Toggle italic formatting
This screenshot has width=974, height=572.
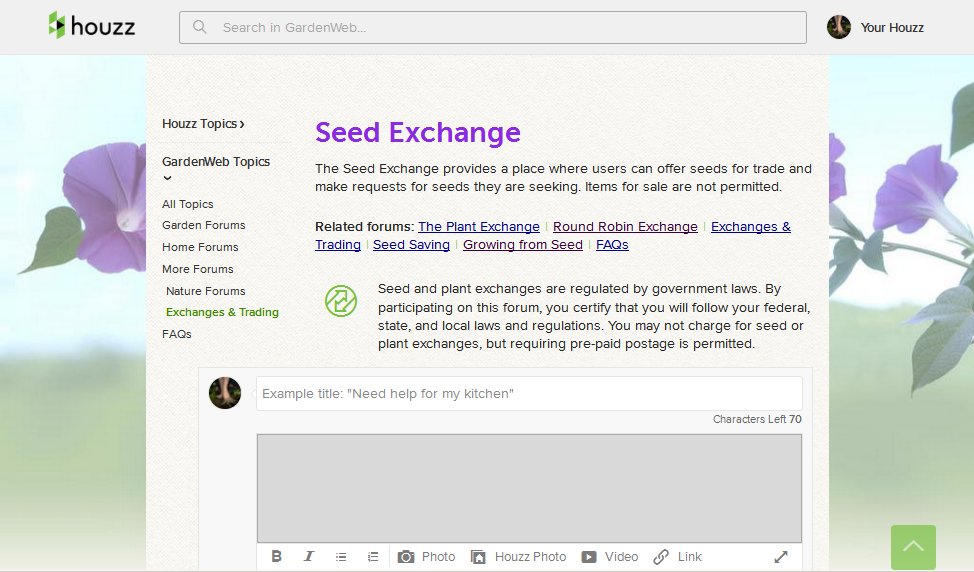[x=309, y=556]
